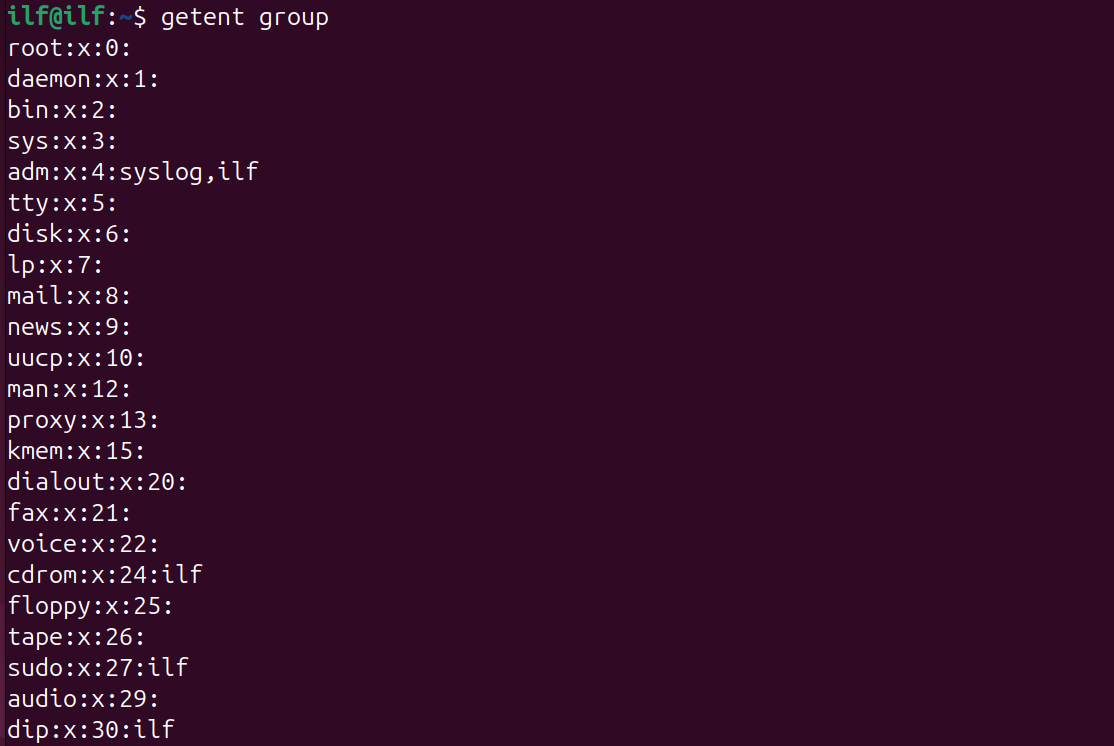Click the bin:x:2: line
This screenshot has height=746, width=1114.
62,110
